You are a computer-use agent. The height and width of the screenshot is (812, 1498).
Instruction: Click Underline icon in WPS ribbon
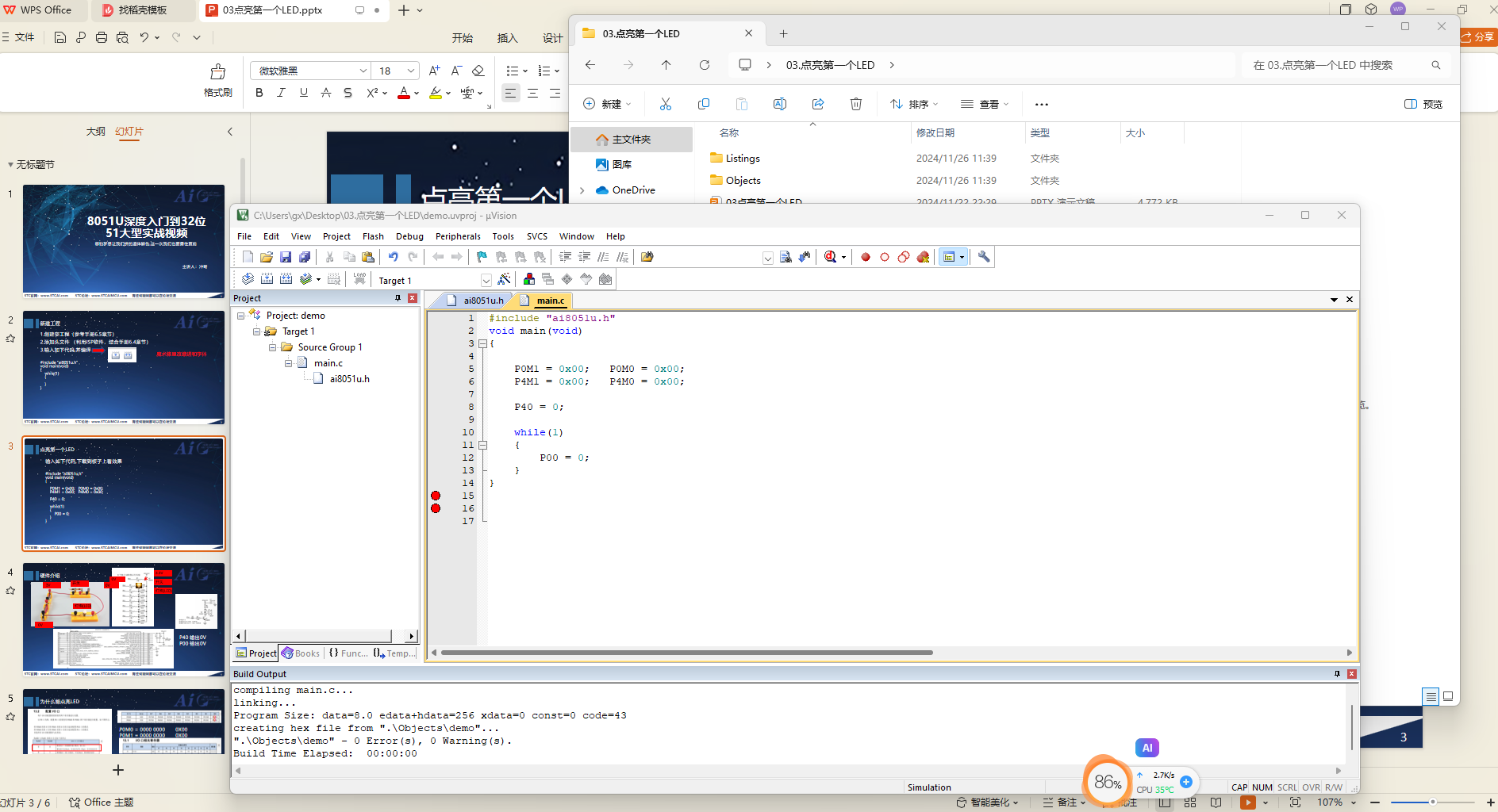click(x=303, y=93)
